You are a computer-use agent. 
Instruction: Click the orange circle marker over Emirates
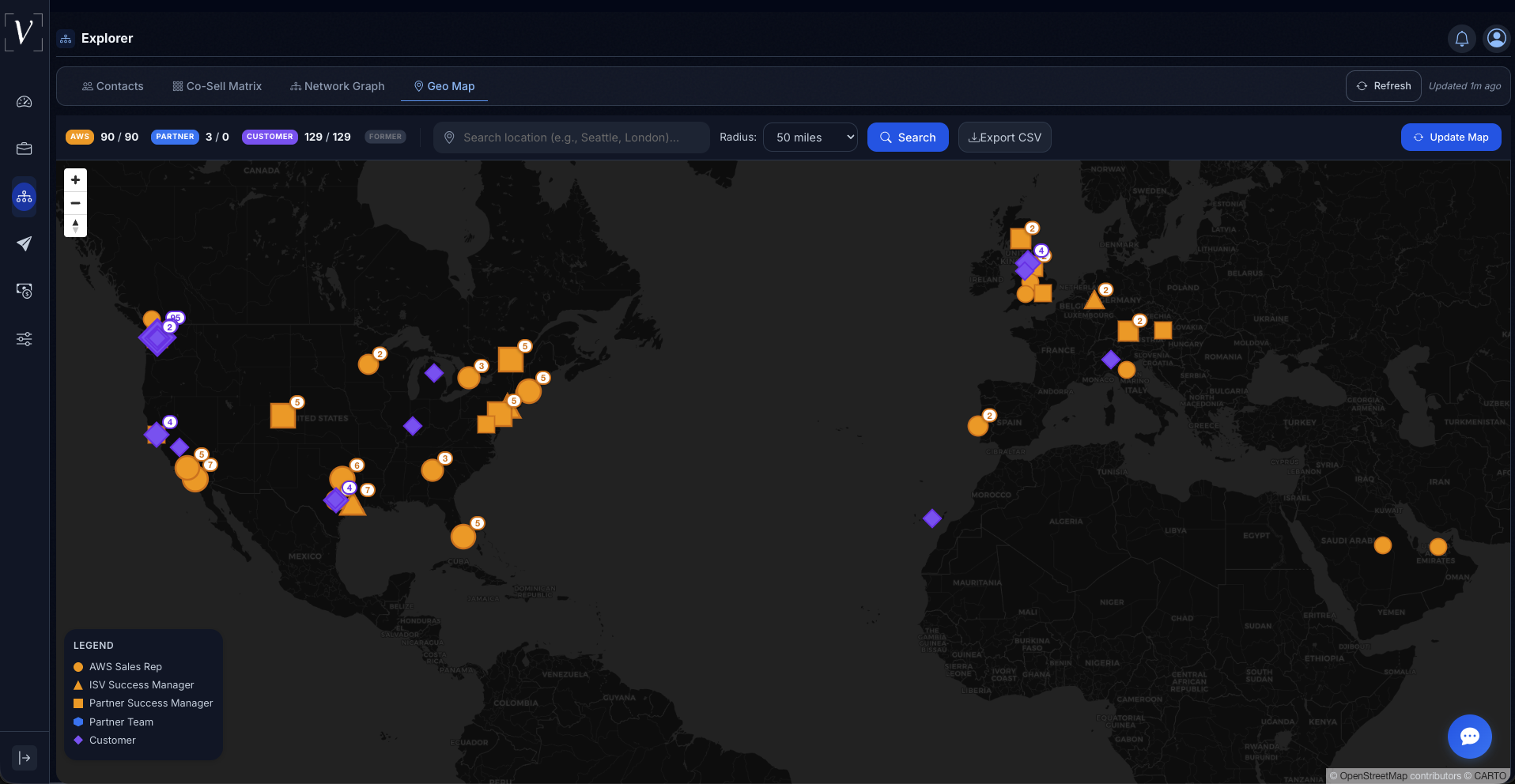coord(1438,547)
